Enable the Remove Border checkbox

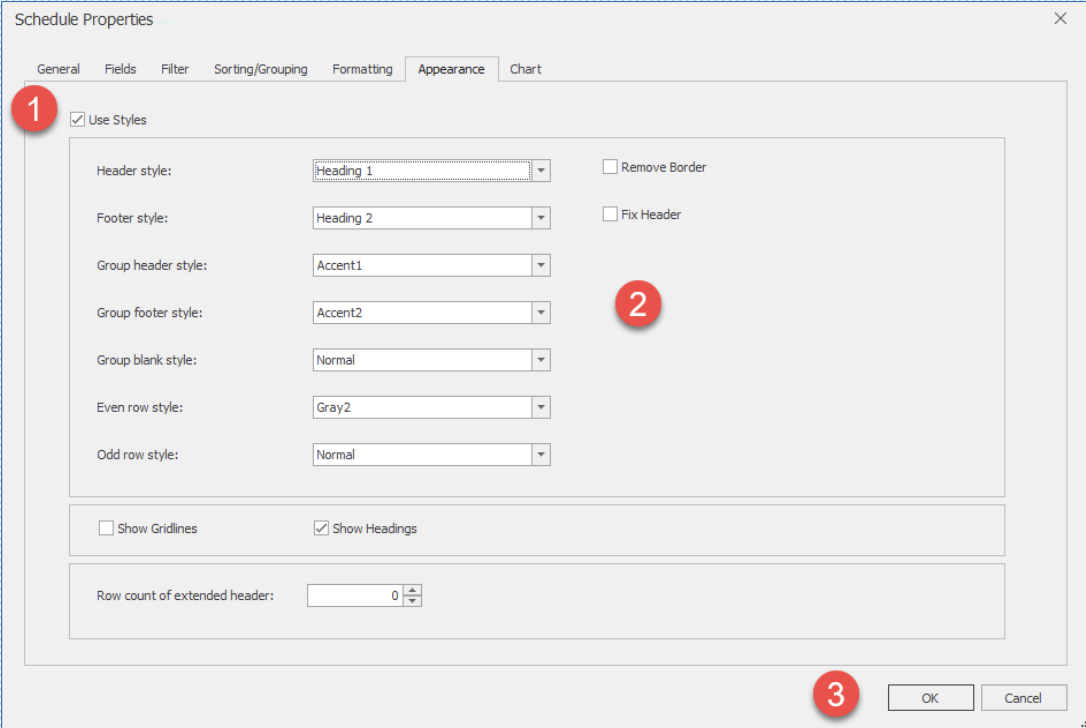pos(610,167)
